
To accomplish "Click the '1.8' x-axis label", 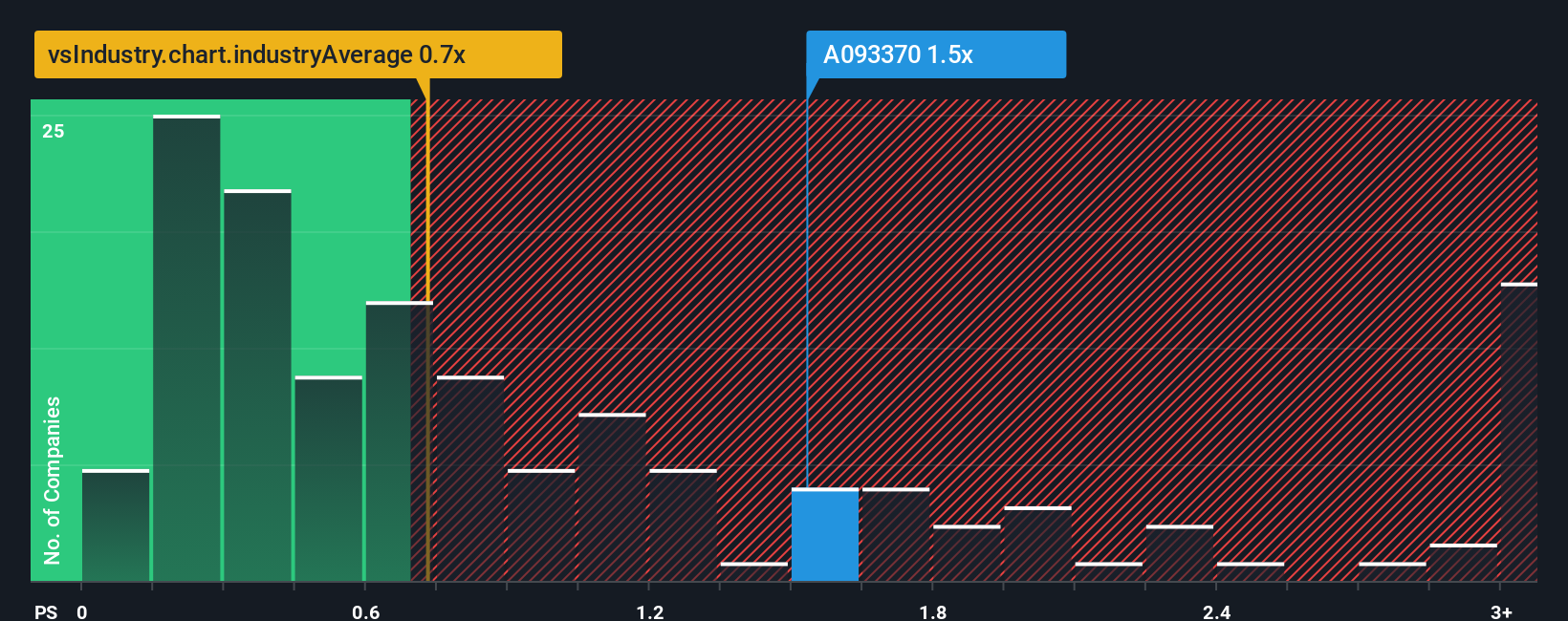I will 933,611.
